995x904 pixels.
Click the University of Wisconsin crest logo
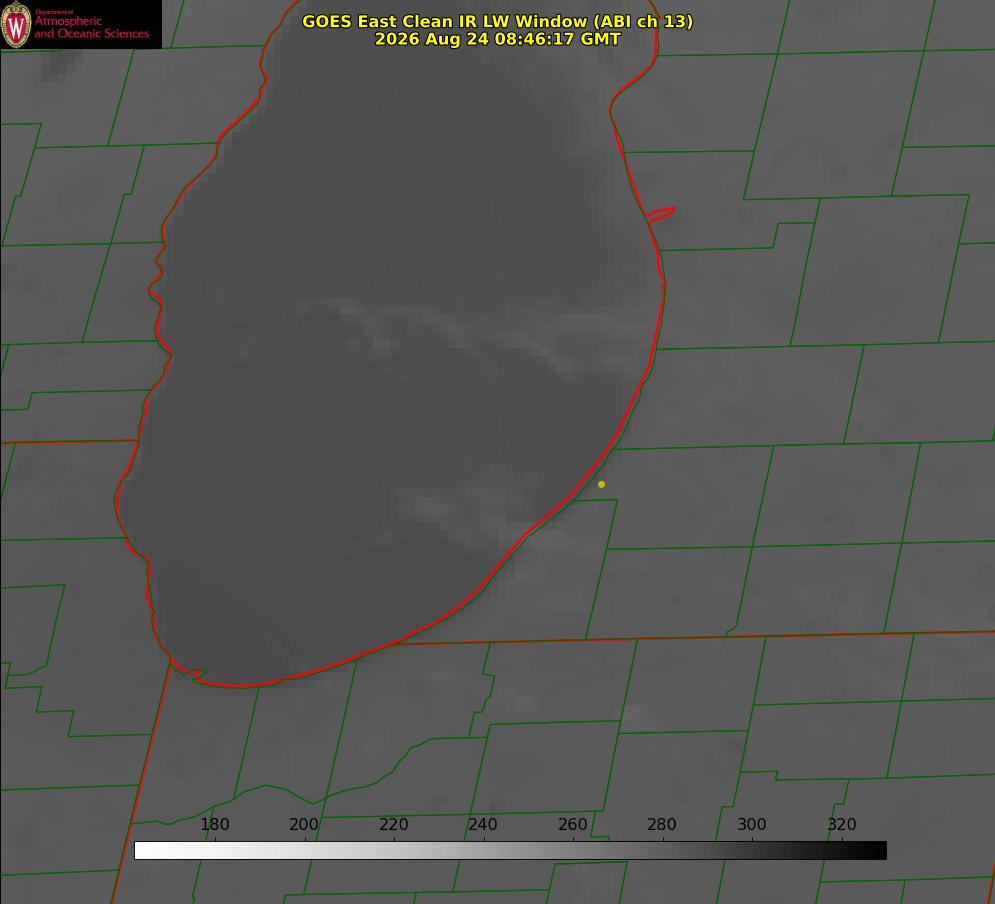(16, 24)
